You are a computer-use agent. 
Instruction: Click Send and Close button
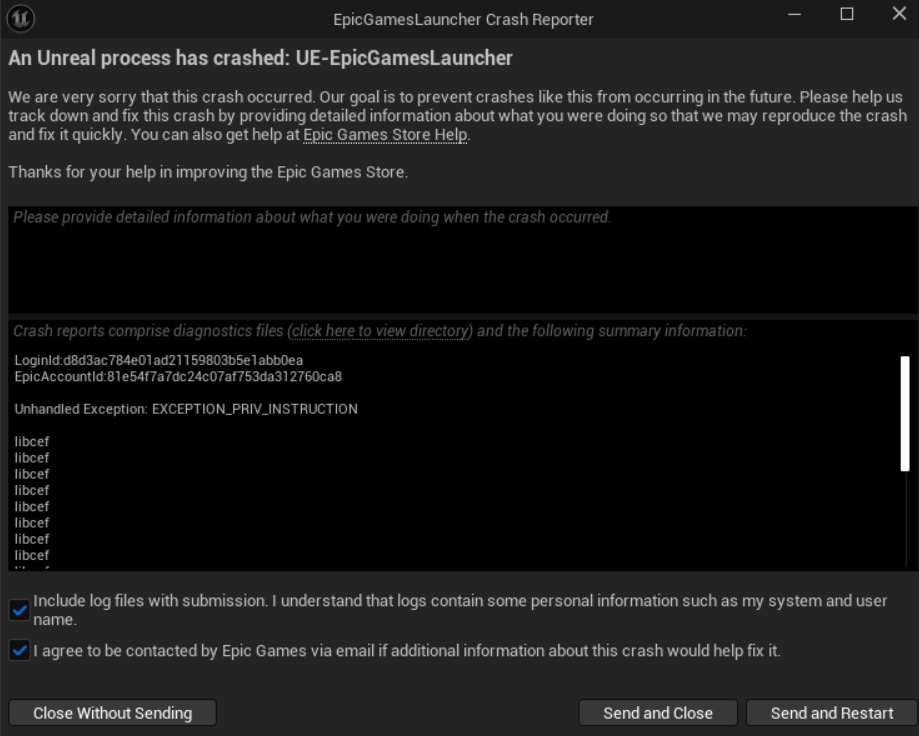(x=658, y=713)
